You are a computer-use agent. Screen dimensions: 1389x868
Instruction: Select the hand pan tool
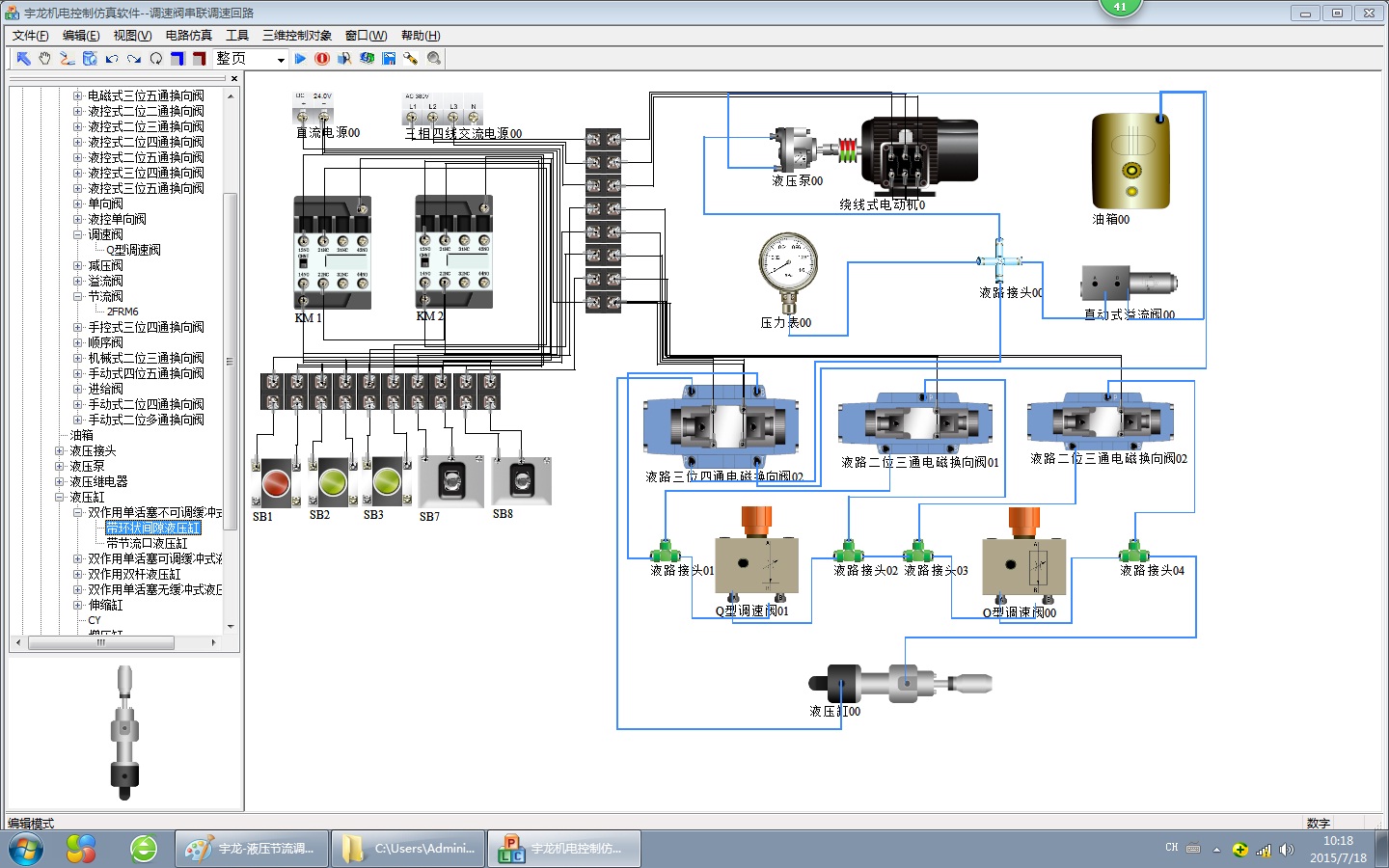click(44, 59)
